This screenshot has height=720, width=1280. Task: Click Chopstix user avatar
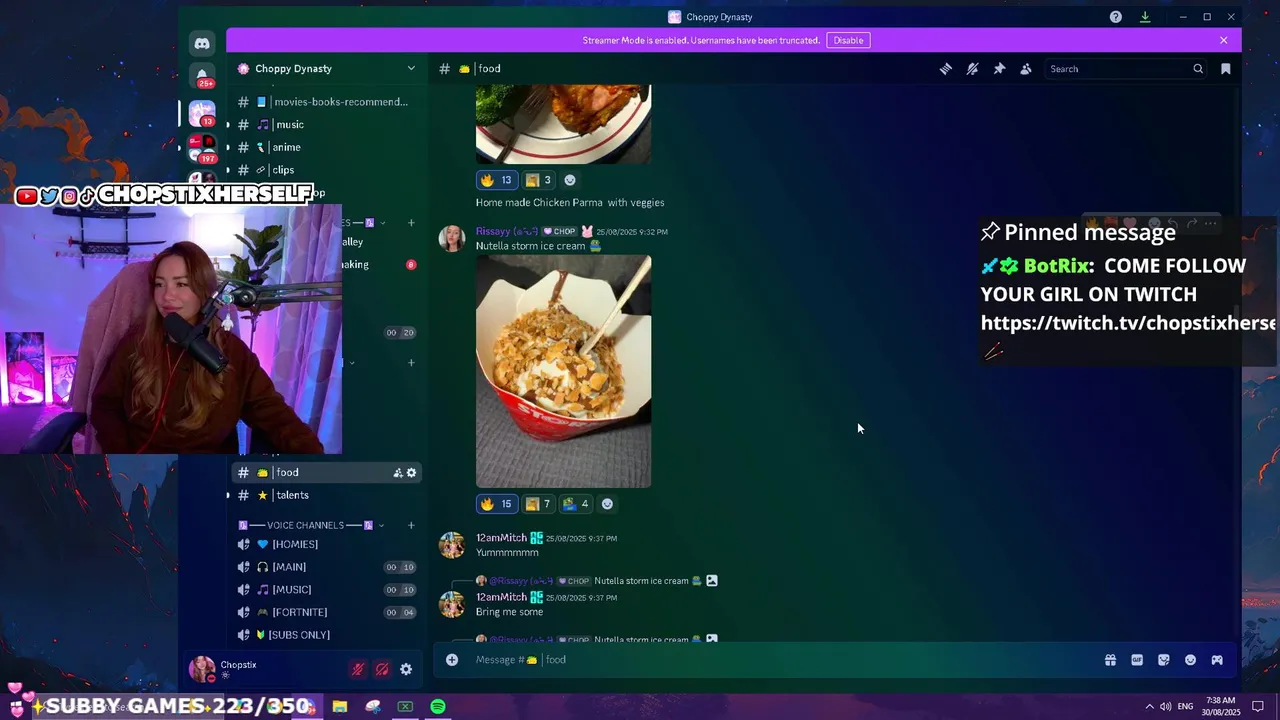(202, 669)
